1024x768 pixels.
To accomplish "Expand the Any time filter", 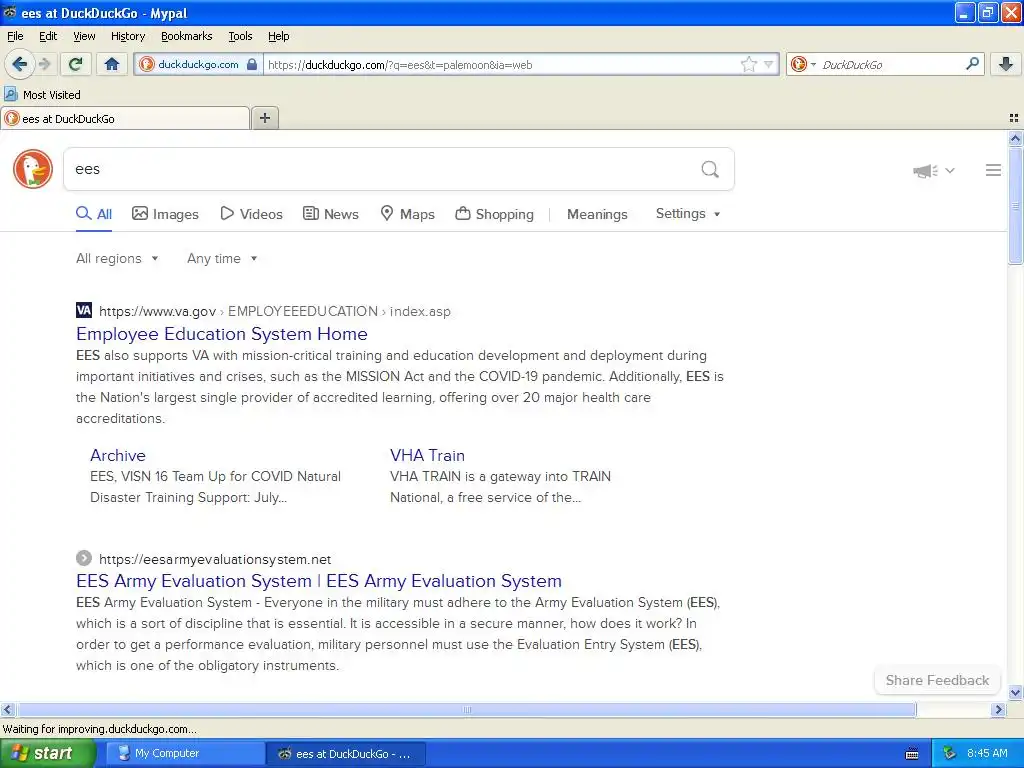I will click(222, 259).
